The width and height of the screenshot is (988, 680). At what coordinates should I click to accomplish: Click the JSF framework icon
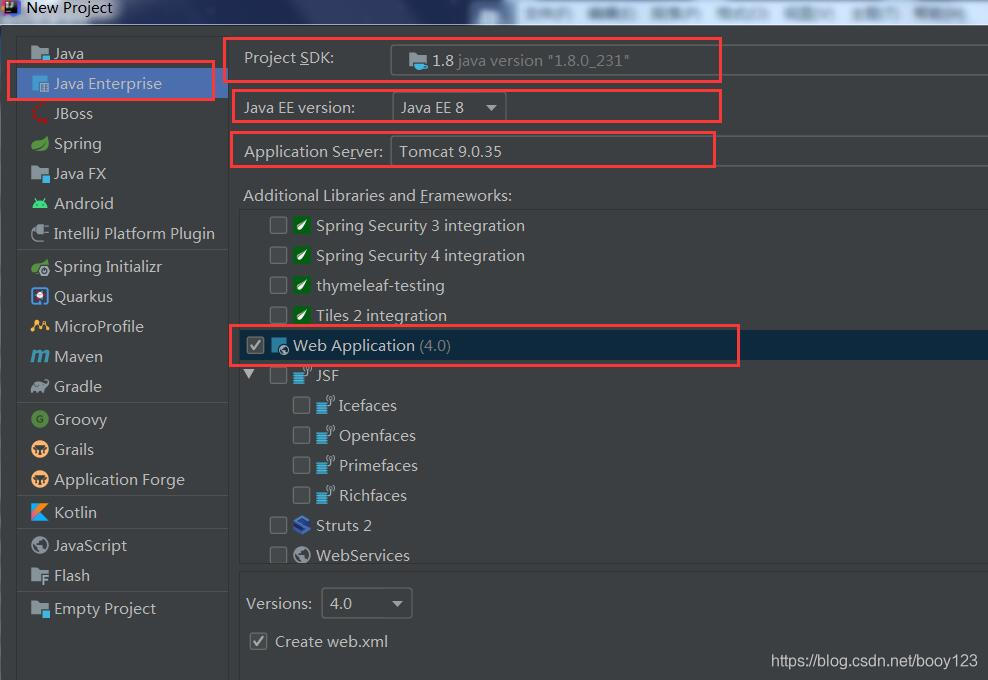pyautogui.click(x=302, y=375)
